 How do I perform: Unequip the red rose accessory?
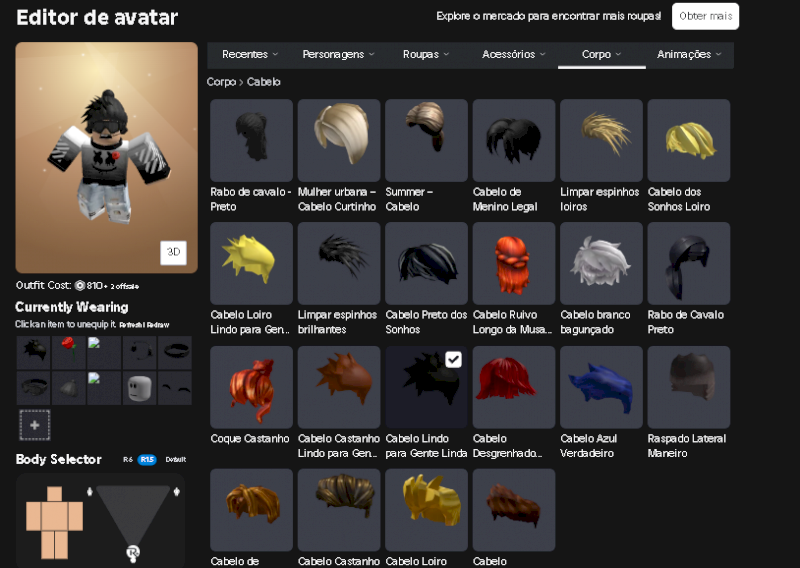tap(69, 352)
